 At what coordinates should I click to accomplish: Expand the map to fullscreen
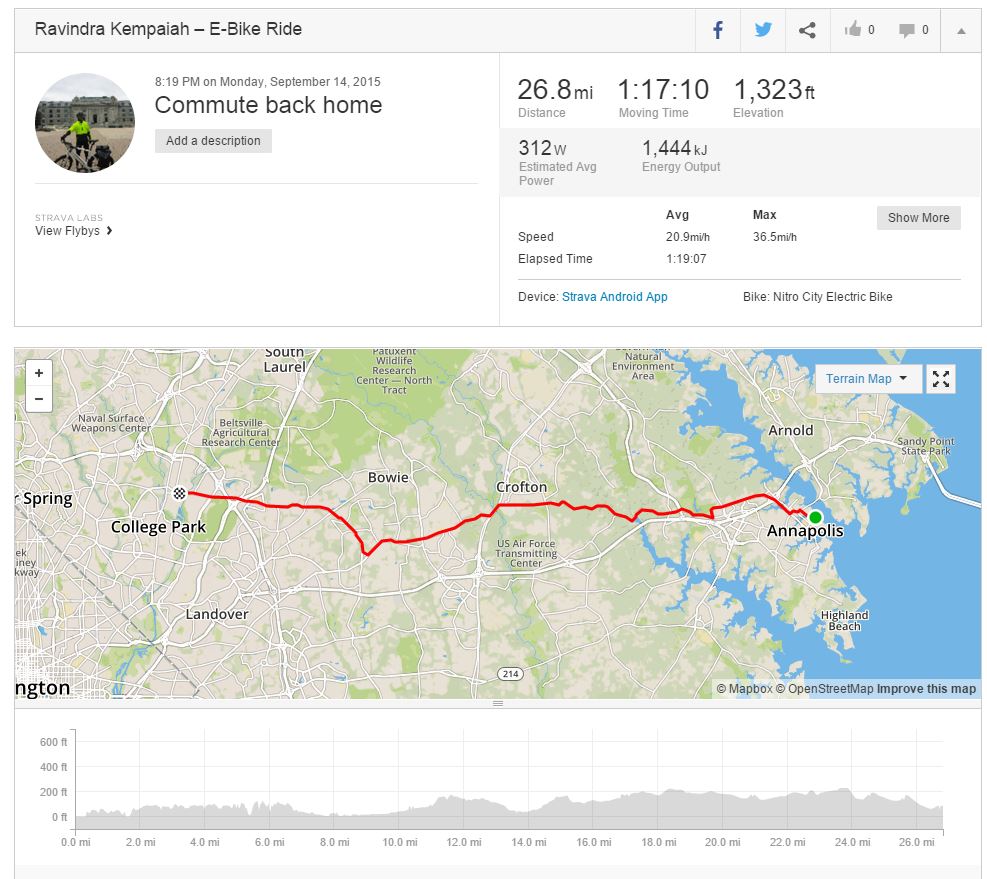pos(940,379)
